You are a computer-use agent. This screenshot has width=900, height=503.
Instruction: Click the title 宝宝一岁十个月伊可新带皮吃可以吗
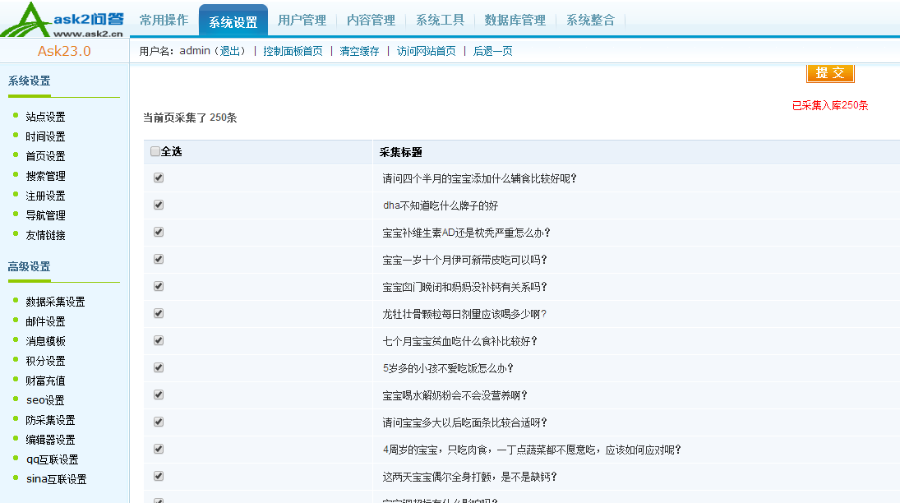point(465,260)
